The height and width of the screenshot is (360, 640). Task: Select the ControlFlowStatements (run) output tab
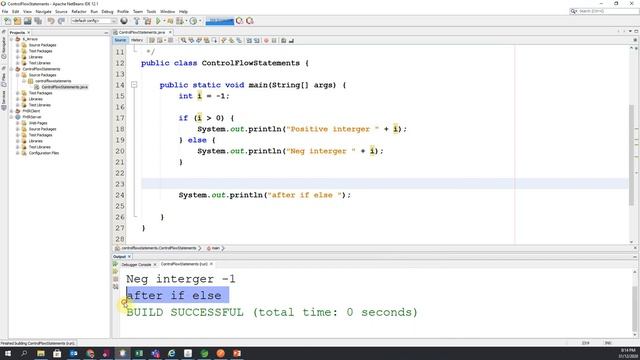click(184, 264)
